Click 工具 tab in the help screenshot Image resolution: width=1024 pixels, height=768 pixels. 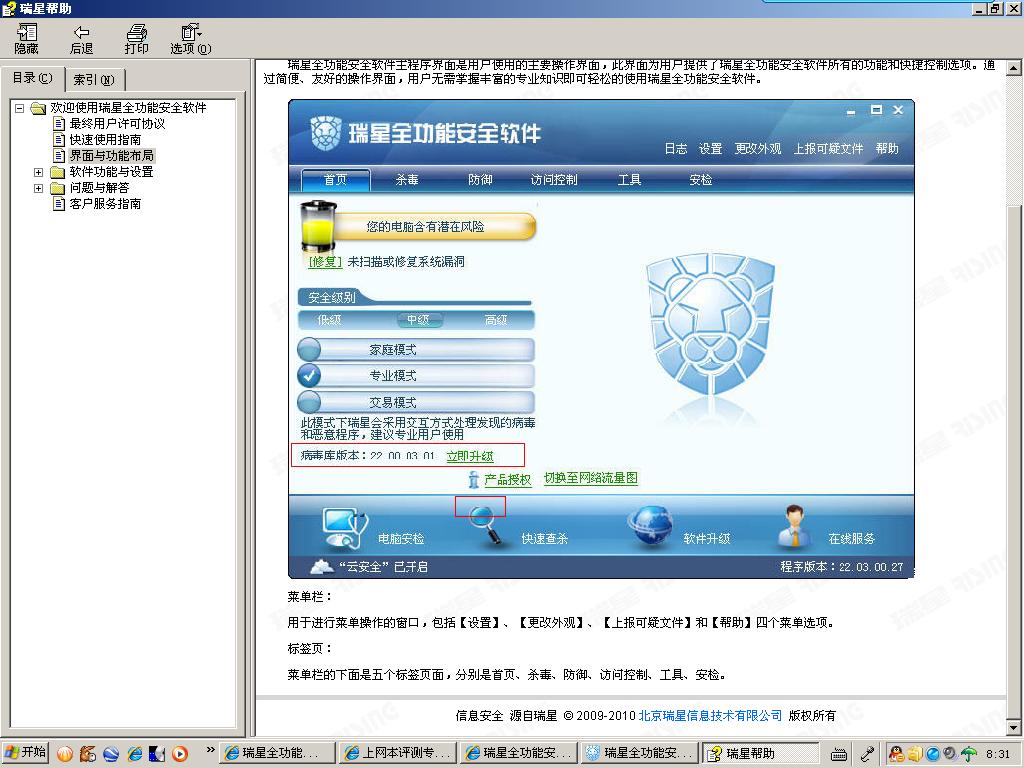[629, 180]
